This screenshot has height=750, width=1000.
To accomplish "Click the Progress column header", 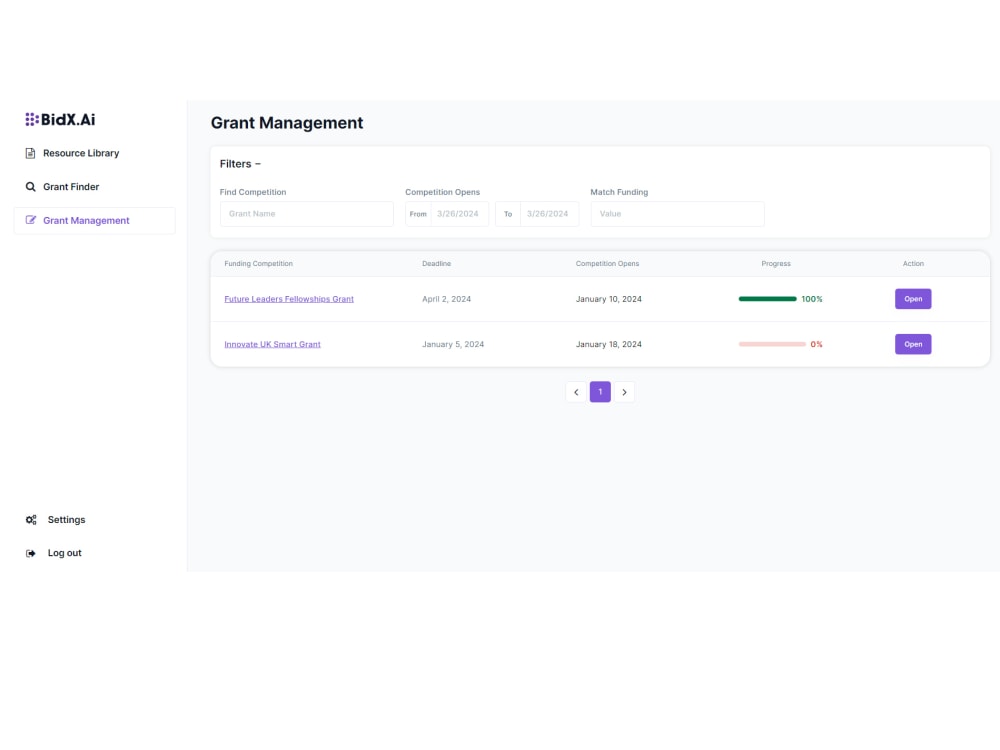I will pos(776,263).
